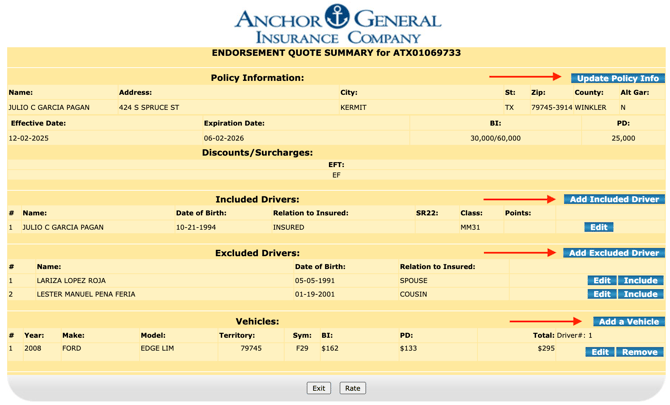Click Add Excluded Driver button

click(614, 253)
